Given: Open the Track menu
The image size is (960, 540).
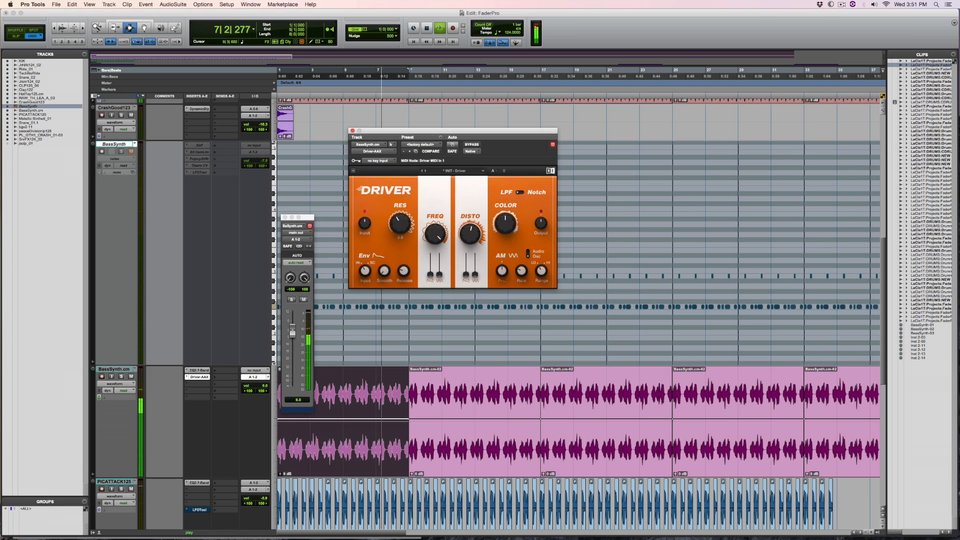Looking at the screenshot, I should [108, 4].
